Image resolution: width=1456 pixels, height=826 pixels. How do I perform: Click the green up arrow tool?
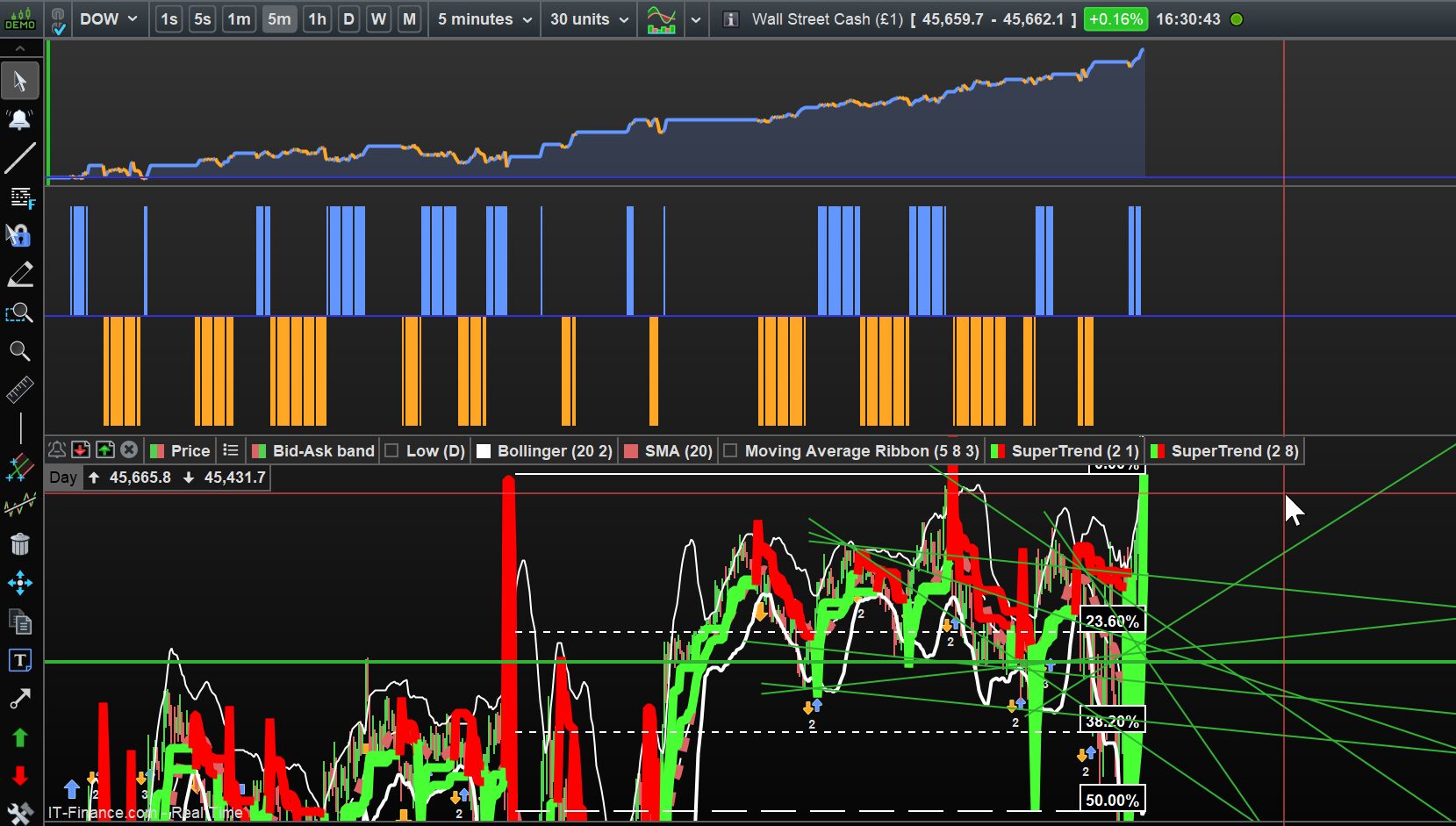[x=19, y=737]
